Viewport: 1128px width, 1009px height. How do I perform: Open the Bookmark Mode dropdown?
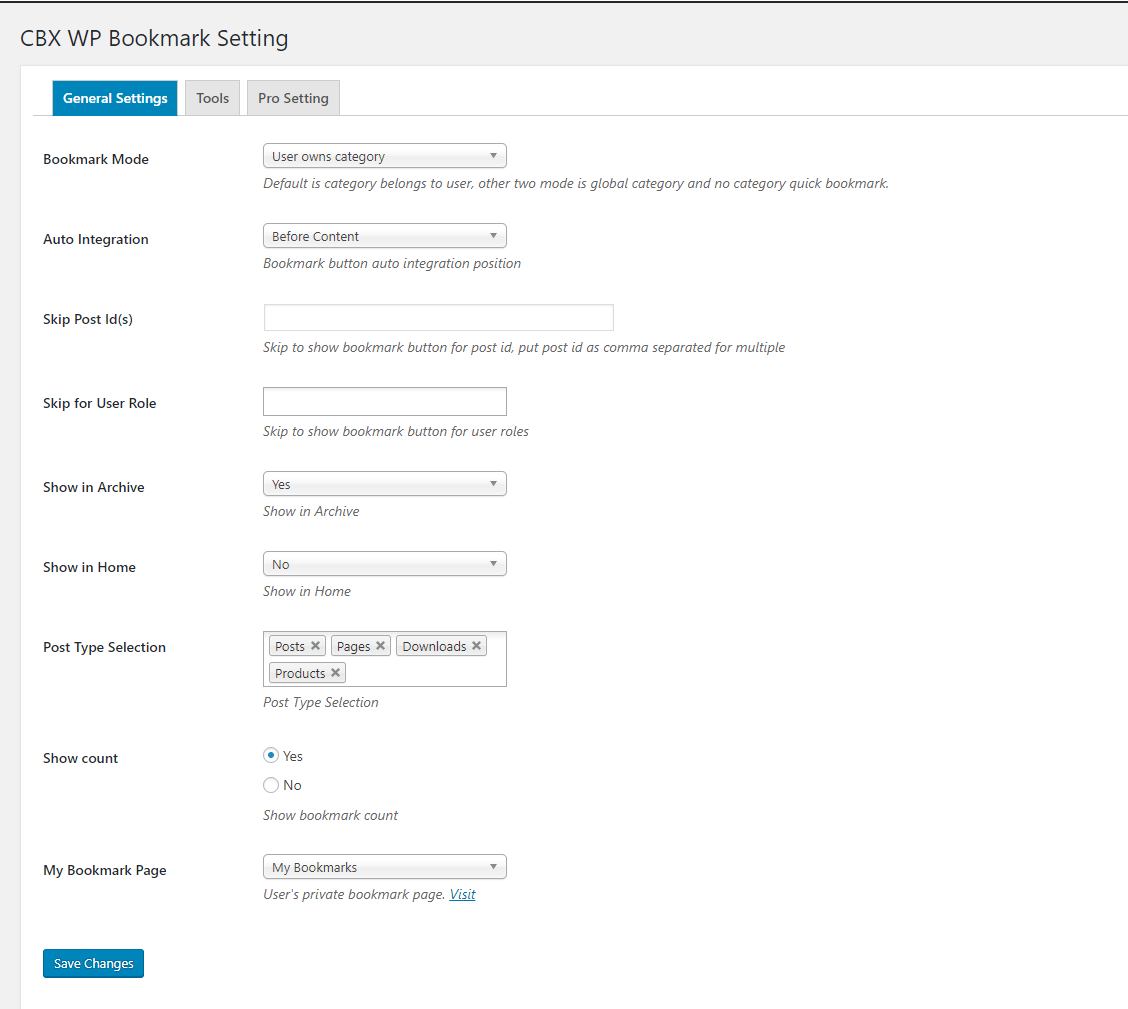coord(384,156)
